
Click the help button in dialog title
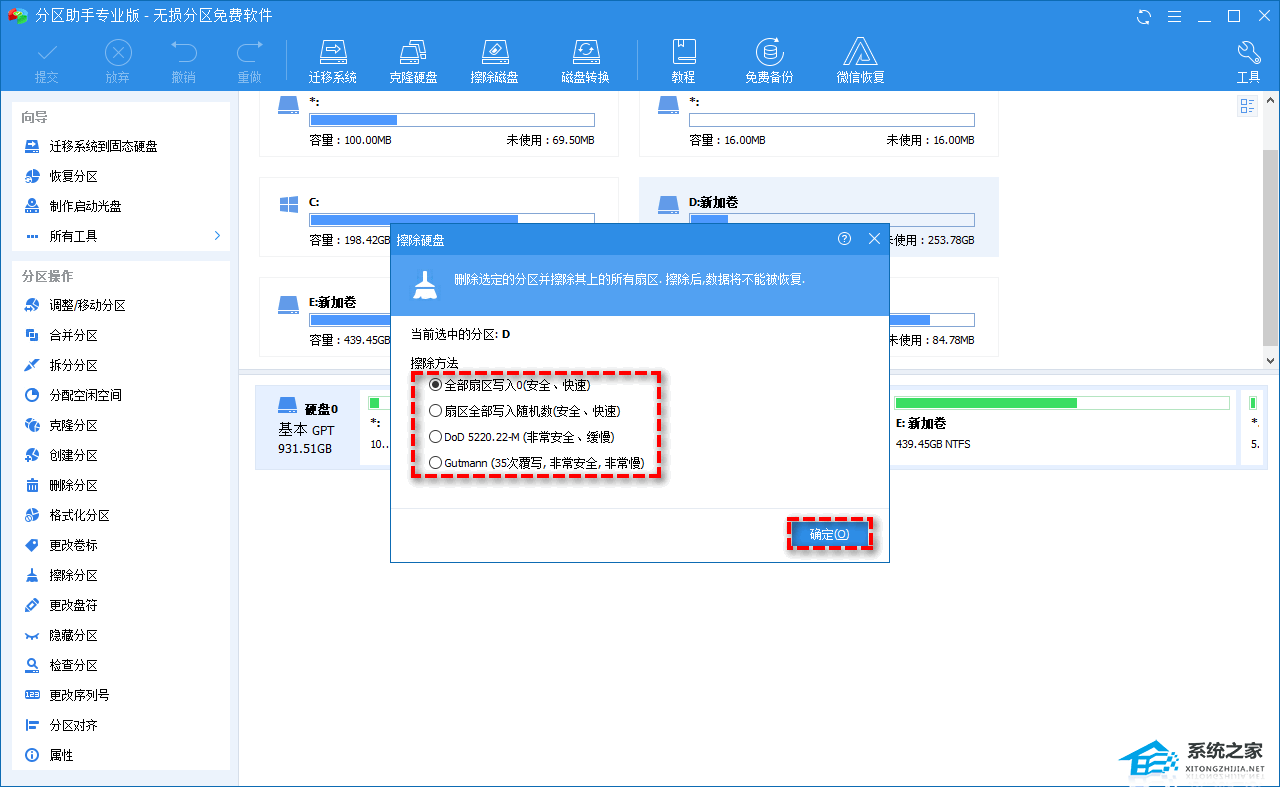845,239
